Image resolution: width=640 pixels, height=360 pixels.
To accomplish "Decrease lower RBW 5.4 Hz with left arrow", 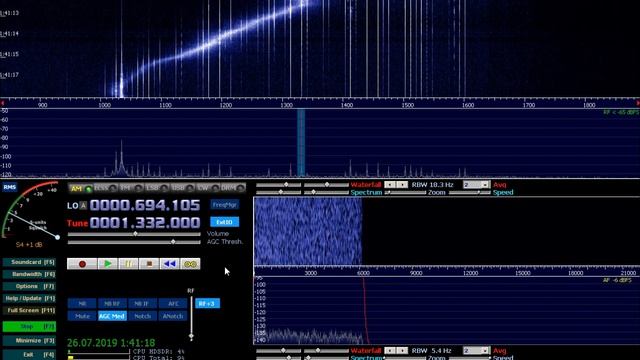I will (390, 351).
